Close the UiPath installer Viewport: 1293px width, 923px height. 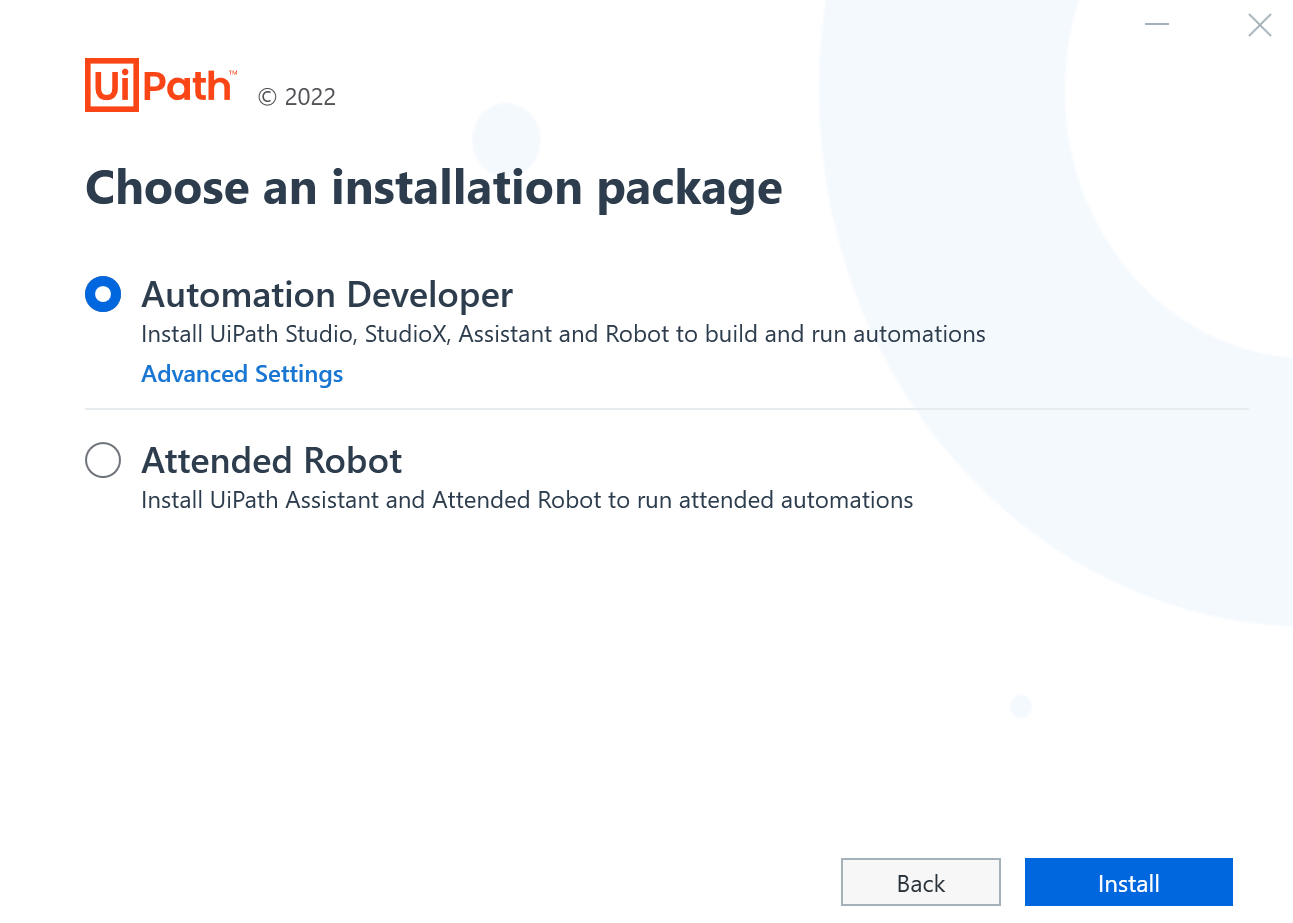click(1259, 25)
